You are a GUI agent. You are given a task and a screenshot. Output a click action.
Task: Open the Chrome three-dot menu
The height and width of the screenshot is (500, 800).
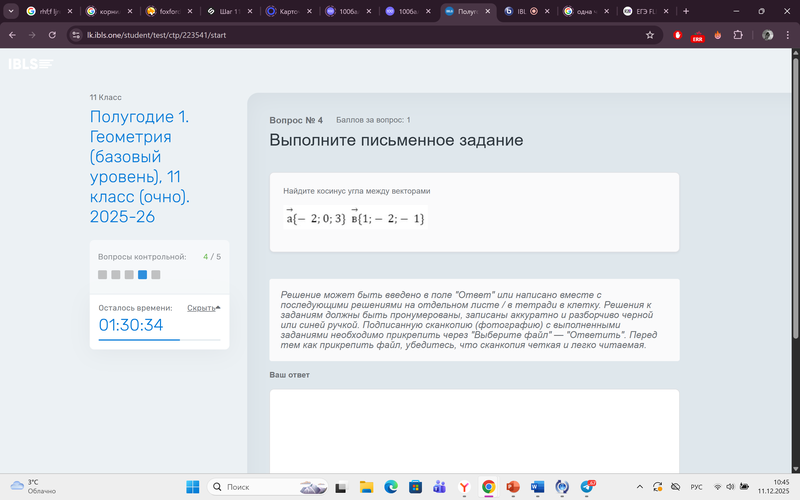[x=787, y=34]
